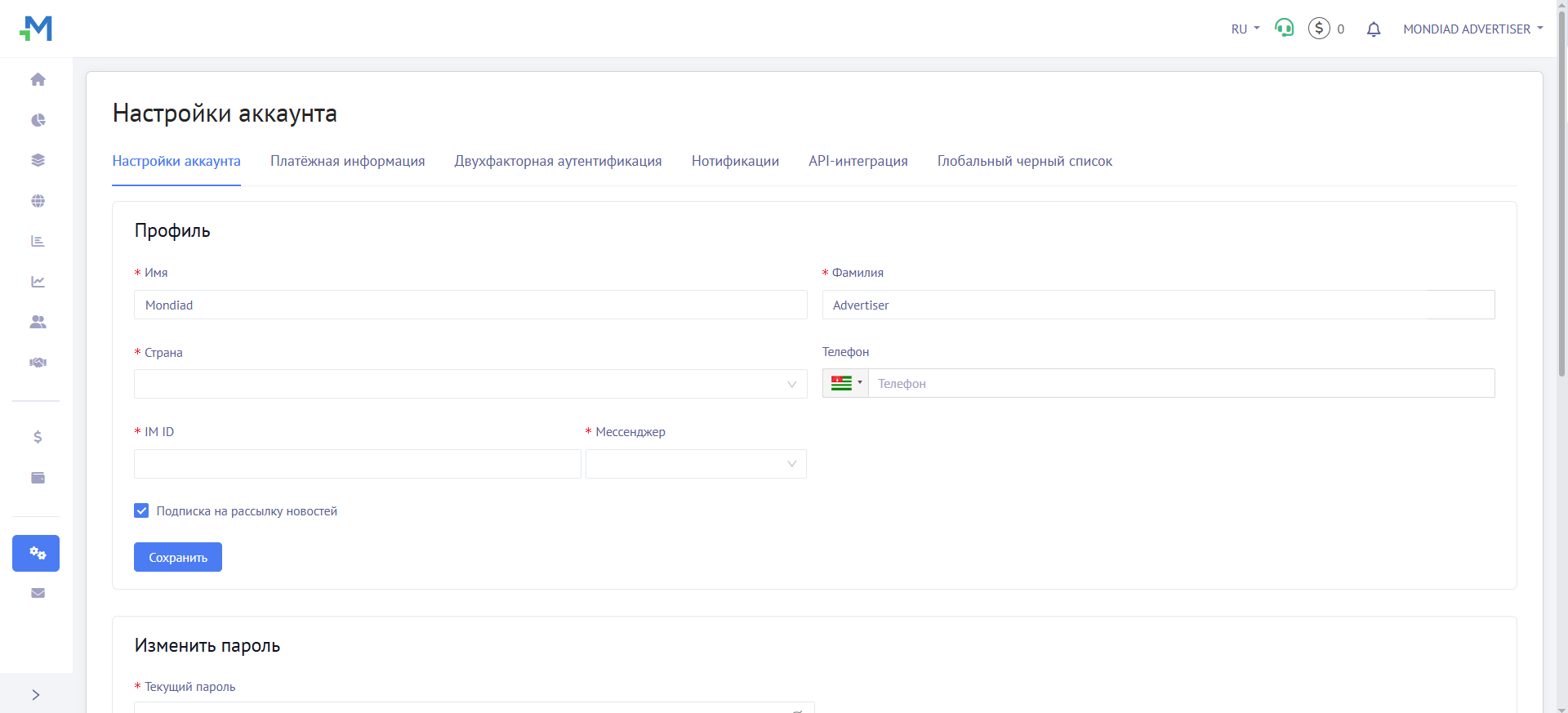Click into the IM ID field
Image resolution: width=1568 pixels, height=713 pixels.
point(357,464)
